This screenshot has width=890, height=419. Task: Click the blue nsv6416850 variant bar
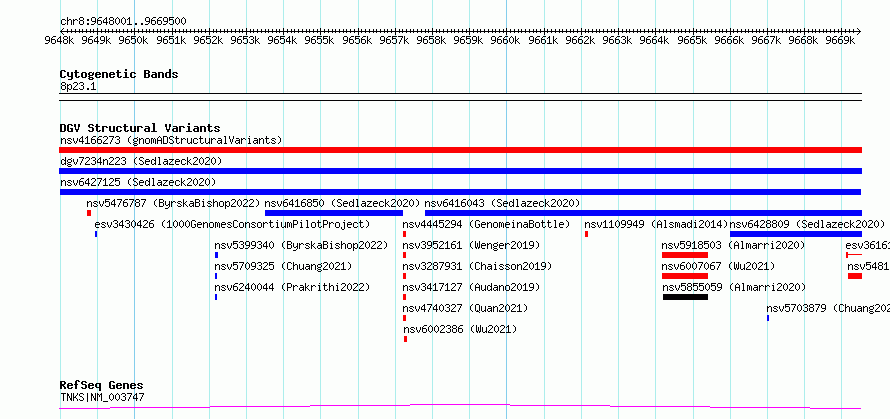tap(334, 213)
